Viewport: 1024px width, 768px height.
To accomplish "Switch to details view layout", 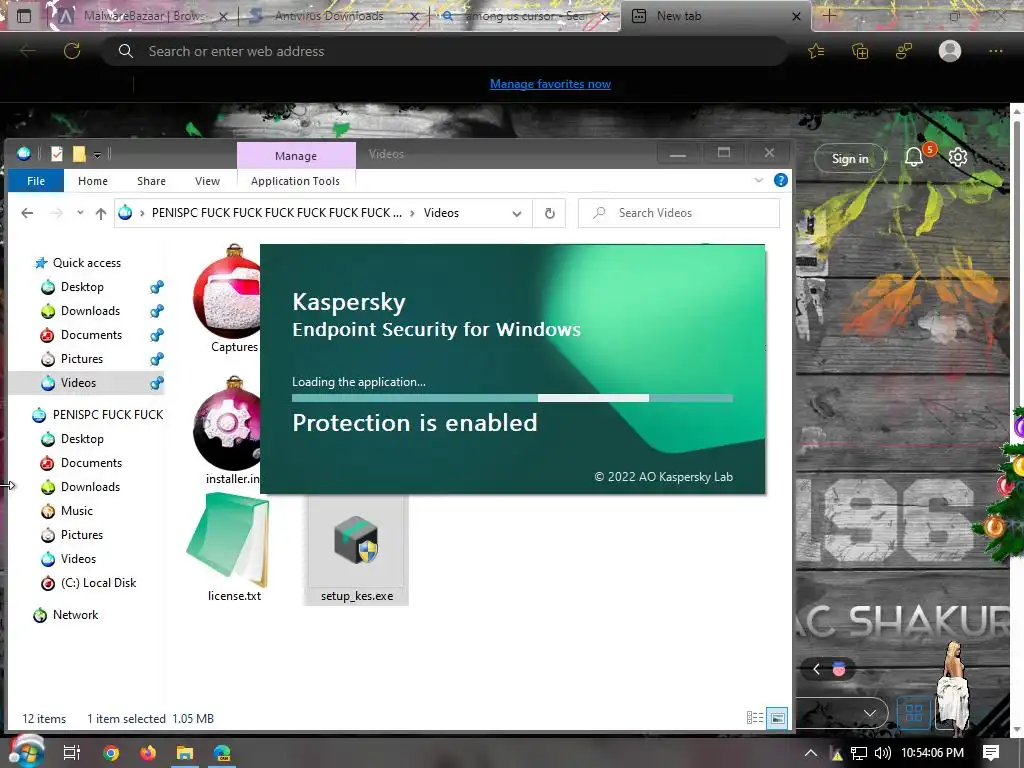I will (x=754, y=718).
